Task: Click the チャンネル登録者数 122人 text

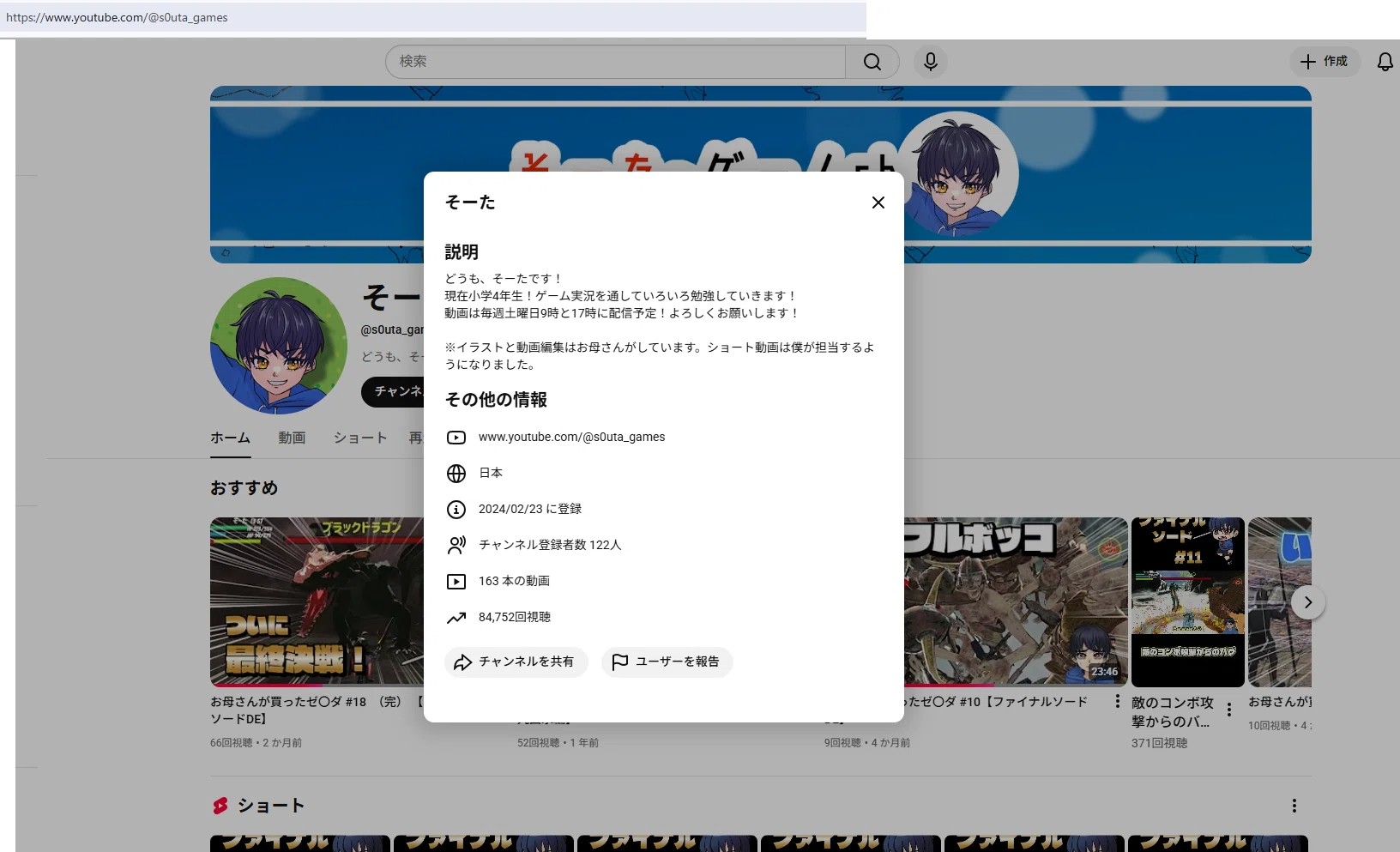Action: [550, 545]
